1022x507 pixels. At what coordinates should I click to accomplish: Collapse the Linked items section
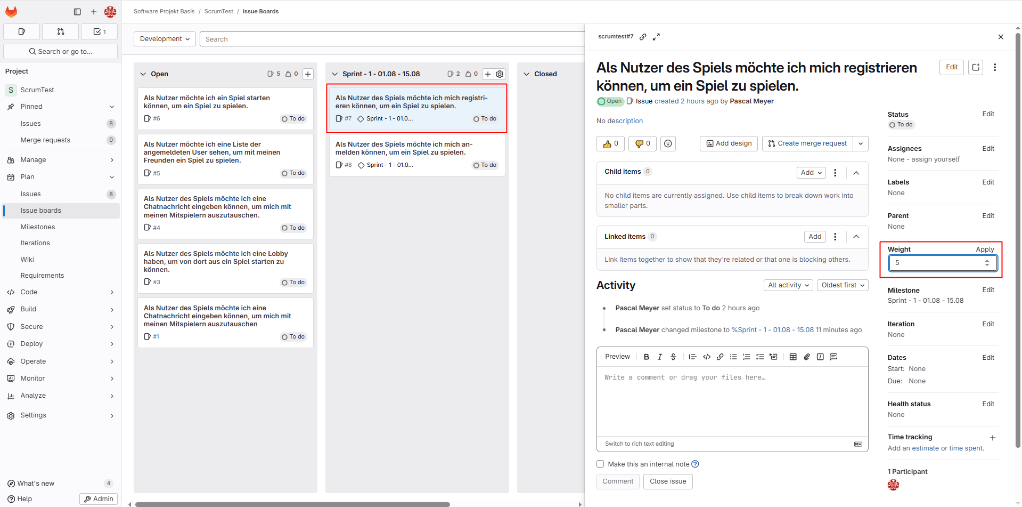pyautogui.click(x=856, y=237)
